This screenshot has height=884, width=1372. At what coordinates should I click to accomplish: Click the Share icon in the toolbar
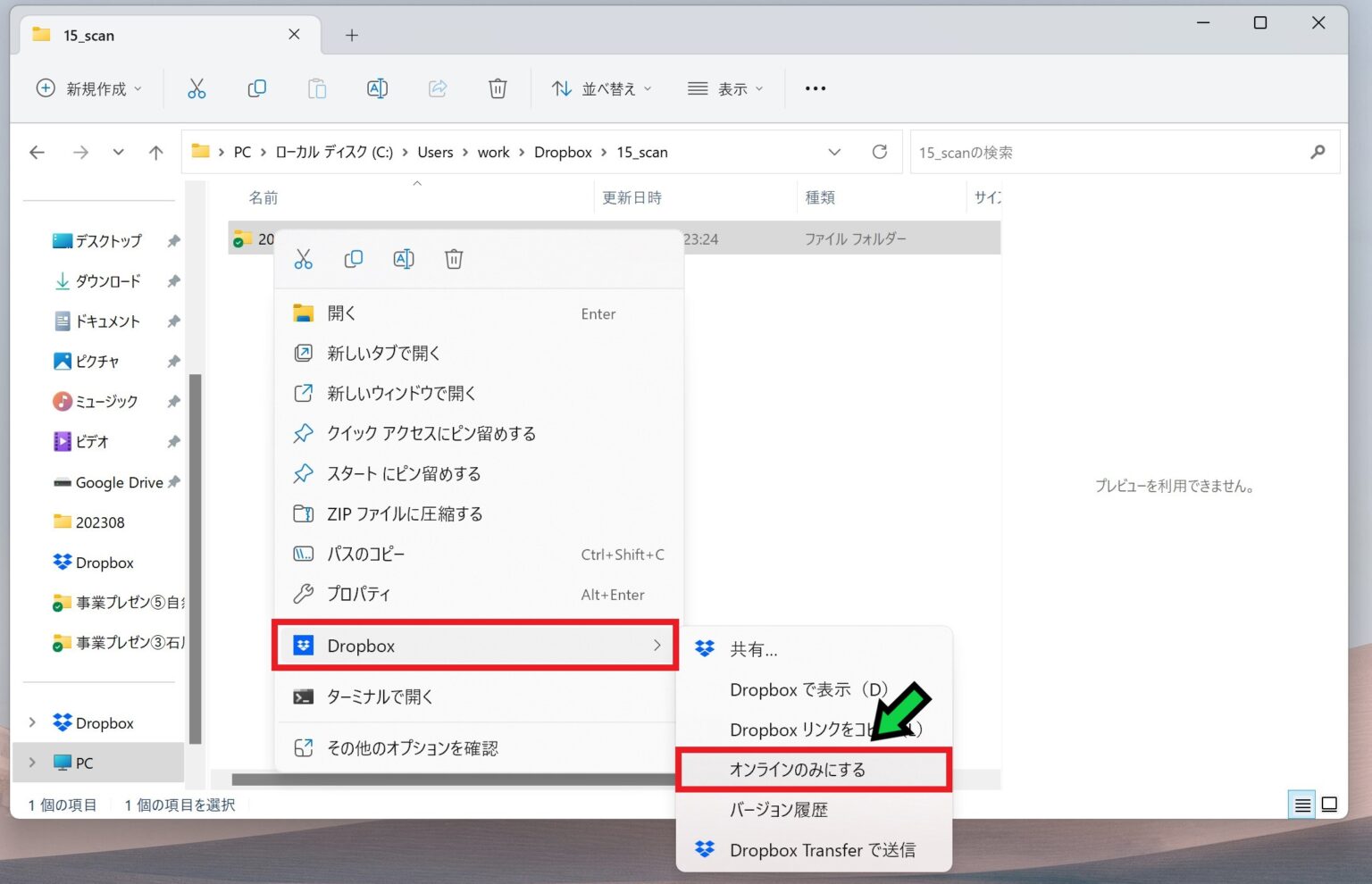pos(437,88)
